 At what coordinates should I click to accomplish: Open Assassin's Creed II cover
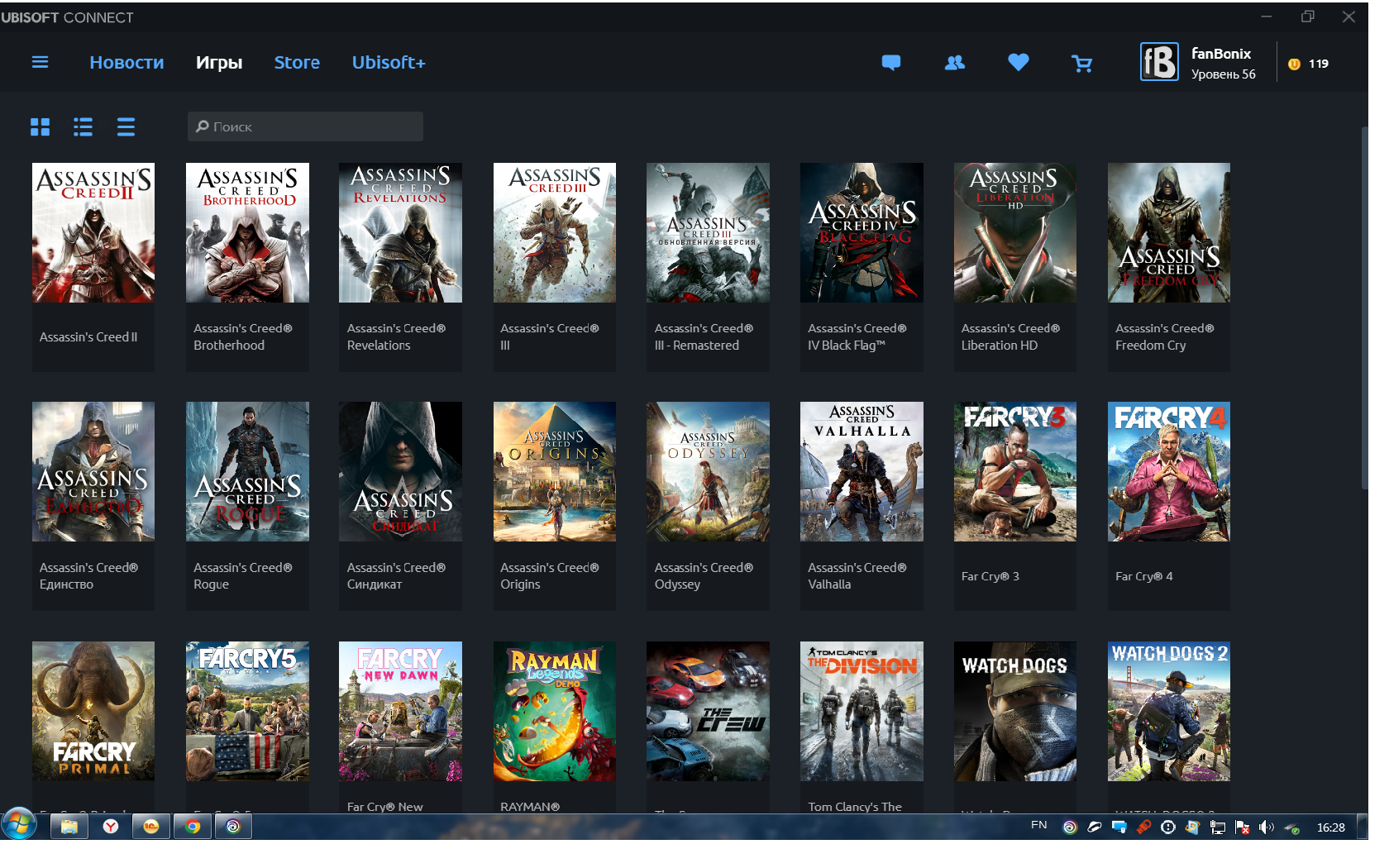[x=93, y=232]
